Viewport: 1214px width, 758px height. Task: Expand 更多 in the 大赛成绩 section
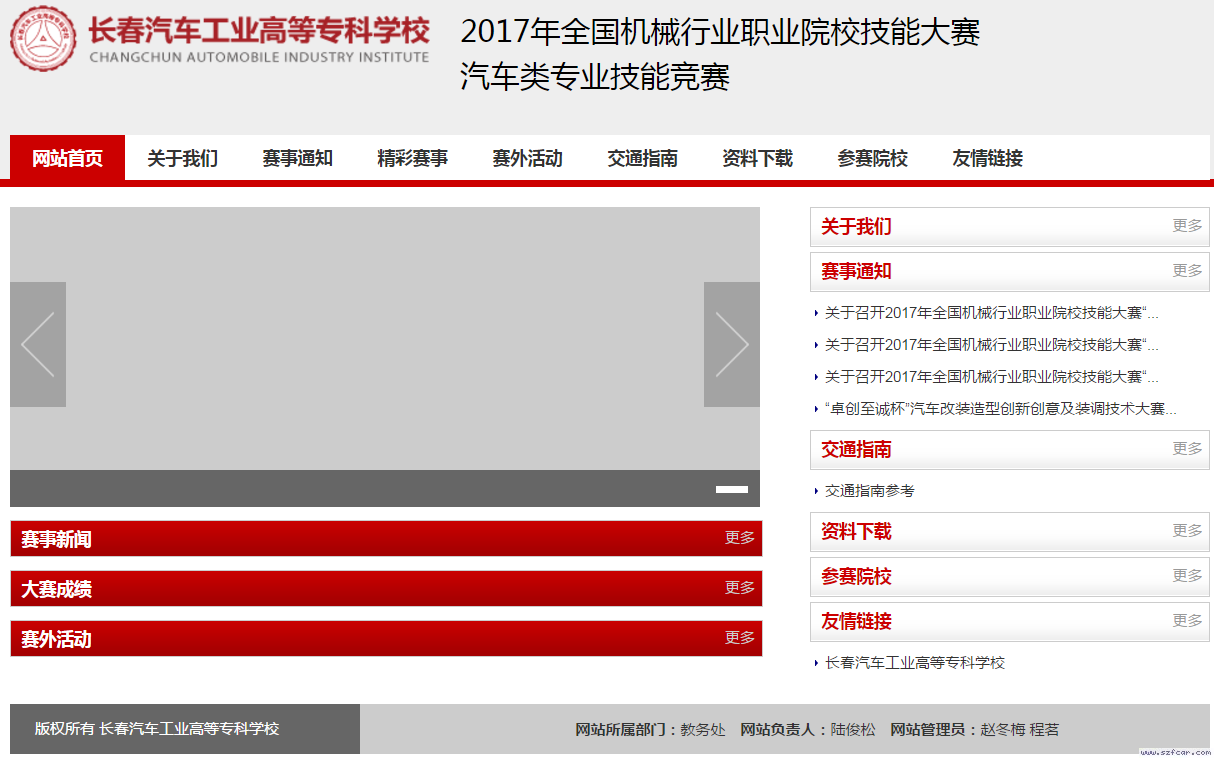pos(739,588)
